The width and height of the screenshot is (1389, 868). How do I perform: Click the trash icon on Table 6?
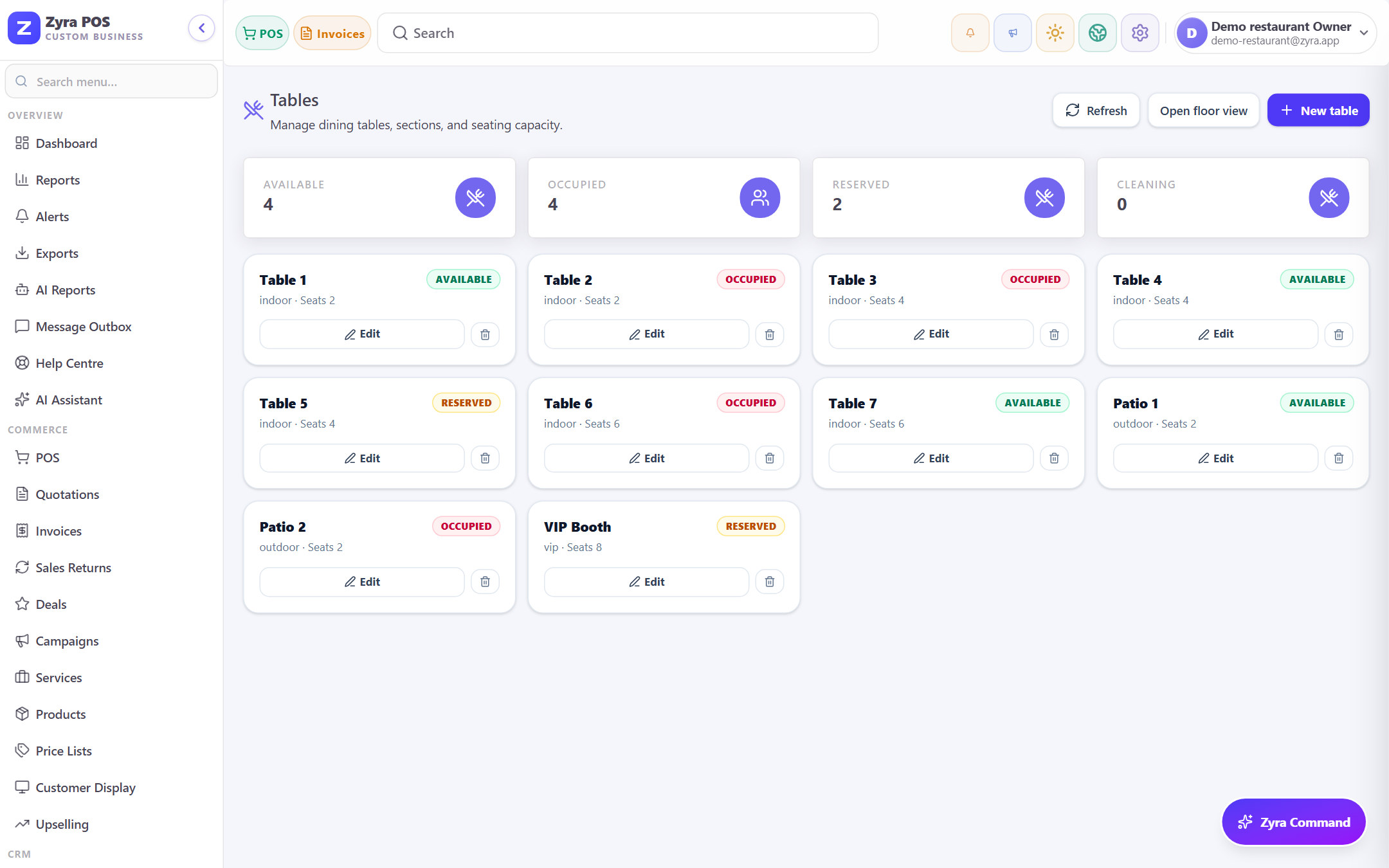(x=770, y=458)
